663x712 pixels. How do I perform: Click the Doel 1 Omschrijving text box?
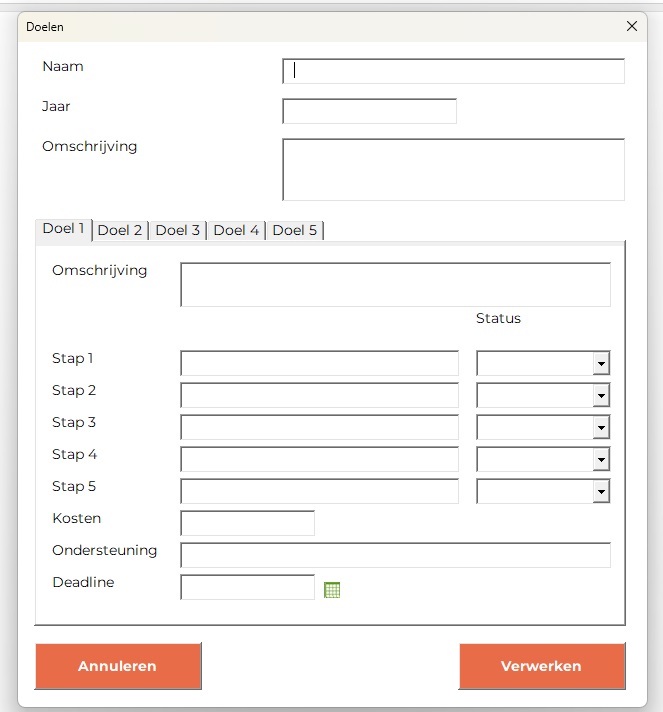(x=395, y=284)
